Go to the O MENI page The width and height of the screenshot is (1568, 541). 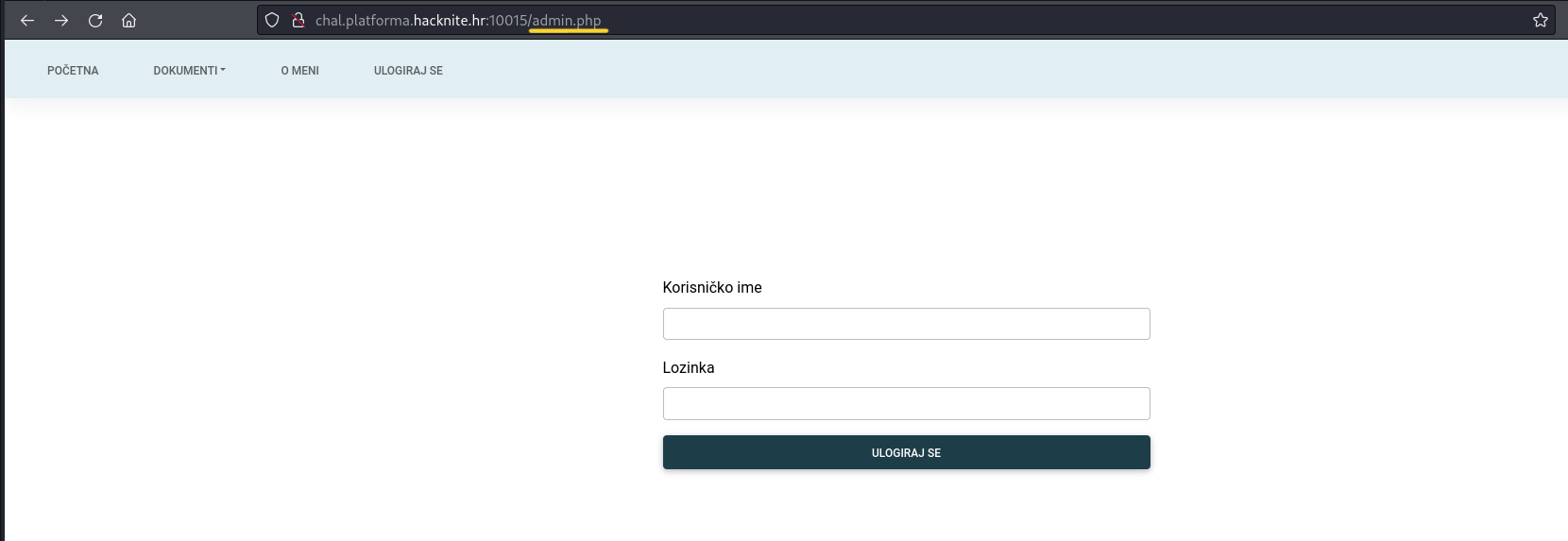click(299, 71)
